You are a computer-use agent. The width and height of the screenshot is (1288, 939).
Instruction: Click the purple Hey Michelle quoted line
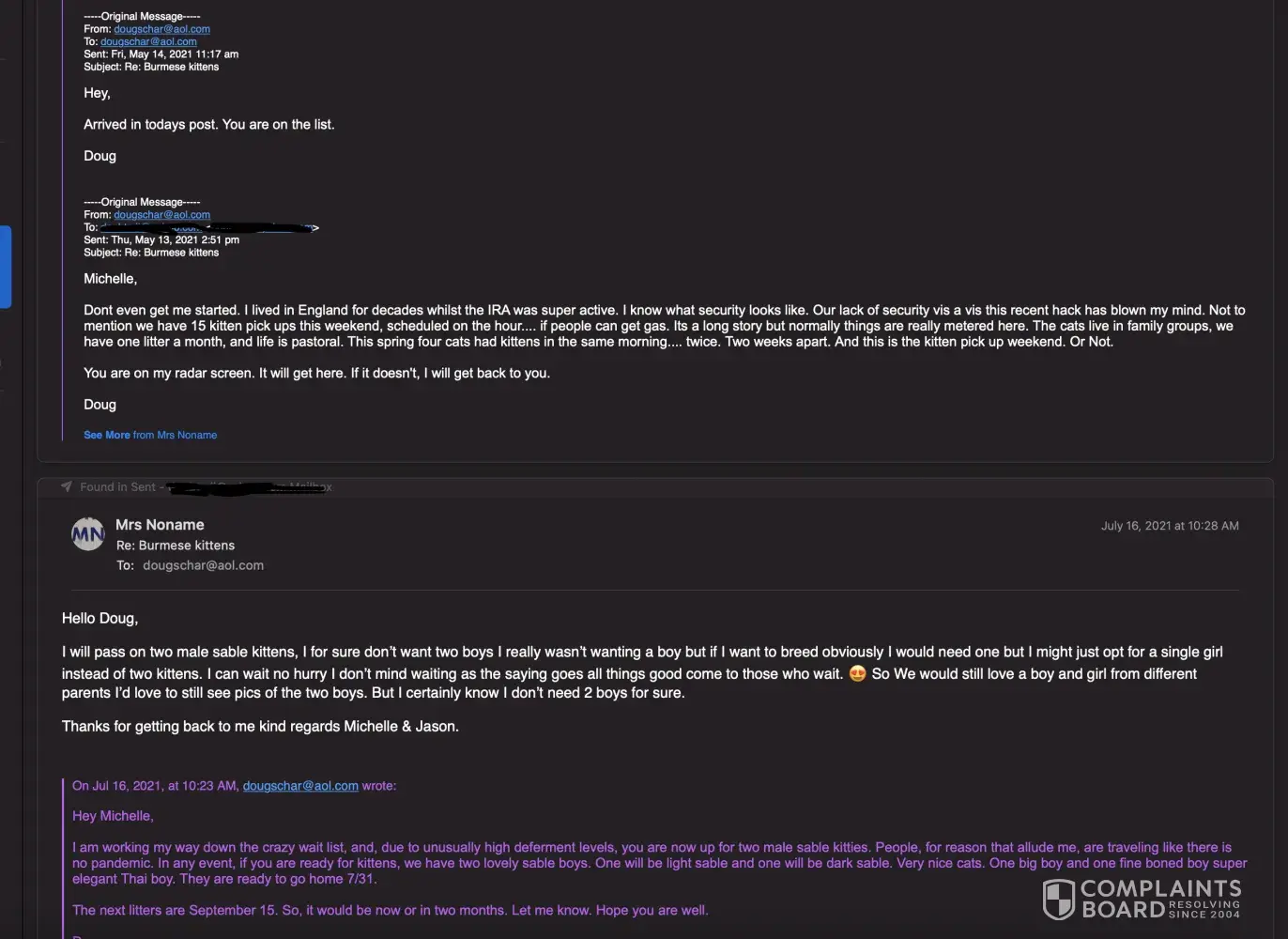click(113, 816)
